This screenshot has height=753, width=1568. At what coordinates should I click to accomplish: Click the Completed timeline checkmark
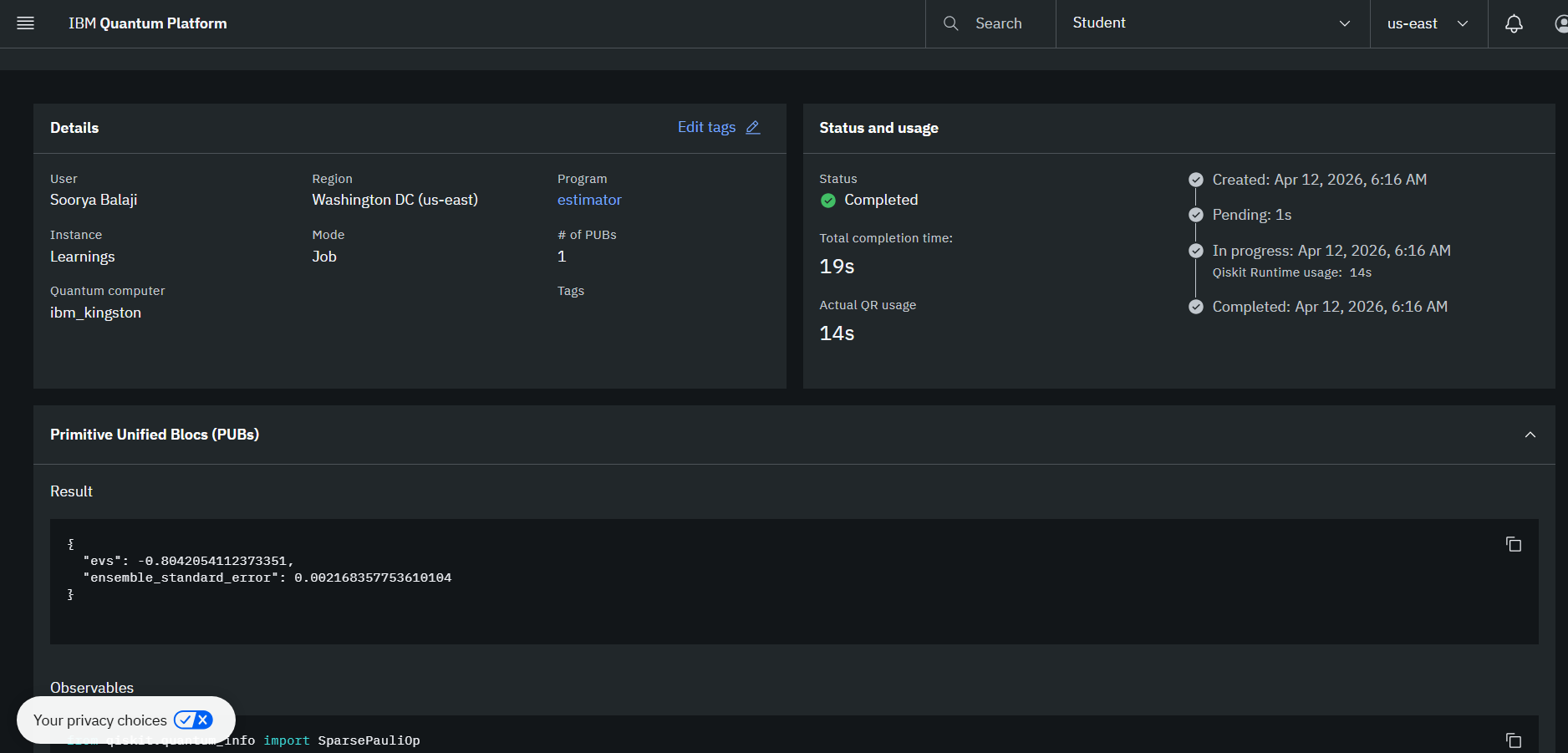pos(1196,307)
